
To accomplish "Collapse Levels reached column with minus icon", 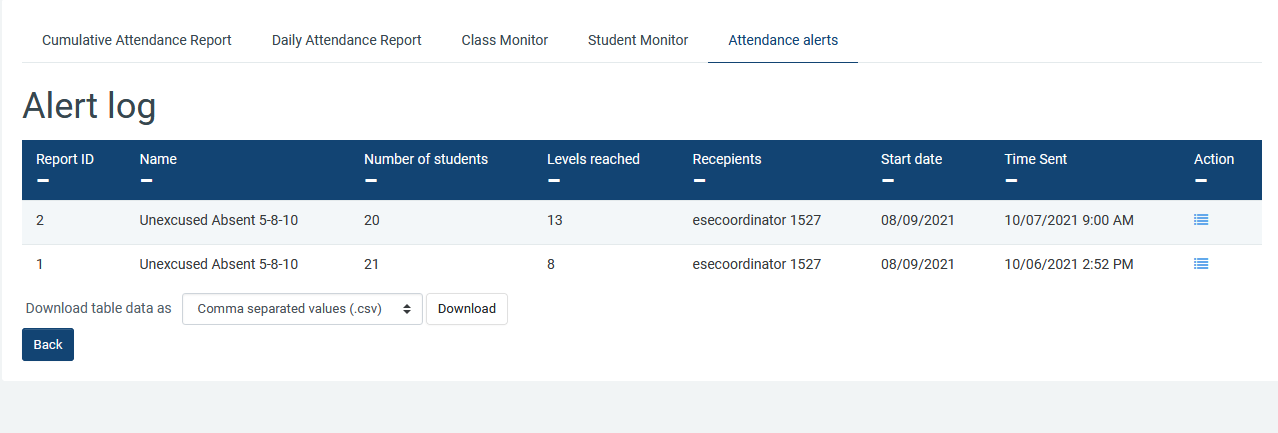I will 554,181.
